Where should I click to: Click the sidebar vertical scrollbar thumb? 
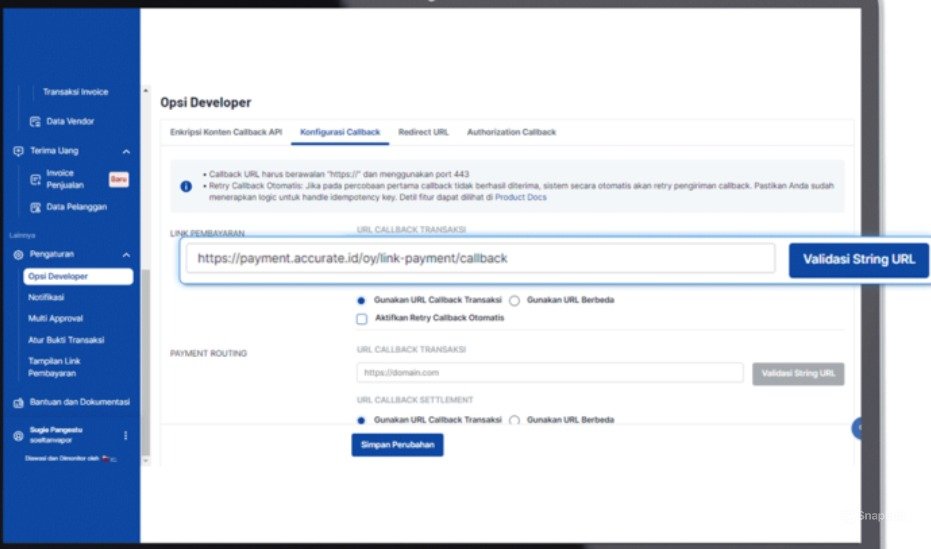click(145, 362)
